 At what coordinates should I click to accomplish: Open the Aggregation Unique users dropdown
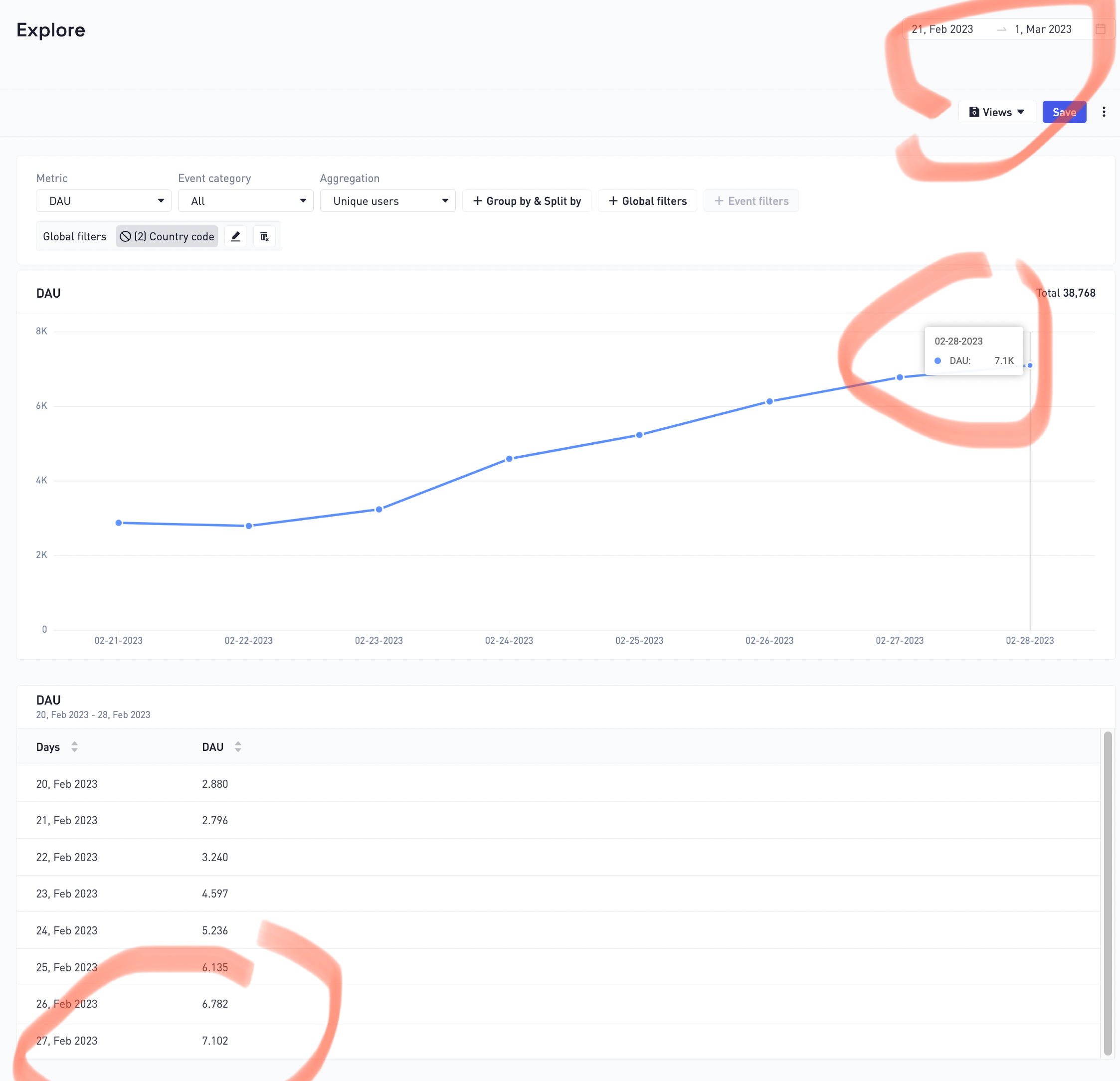click(387, 201)
